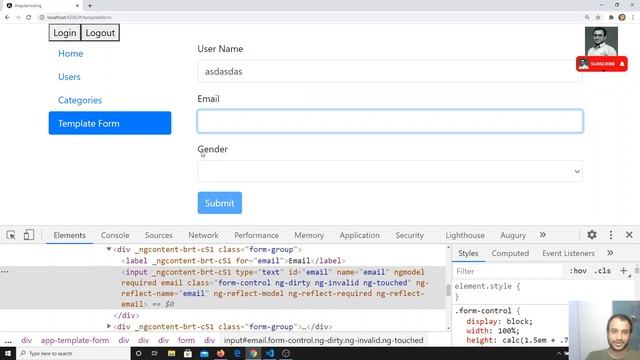
Task: Show more Styles pane tabs chevron
Action: (610, 253)
